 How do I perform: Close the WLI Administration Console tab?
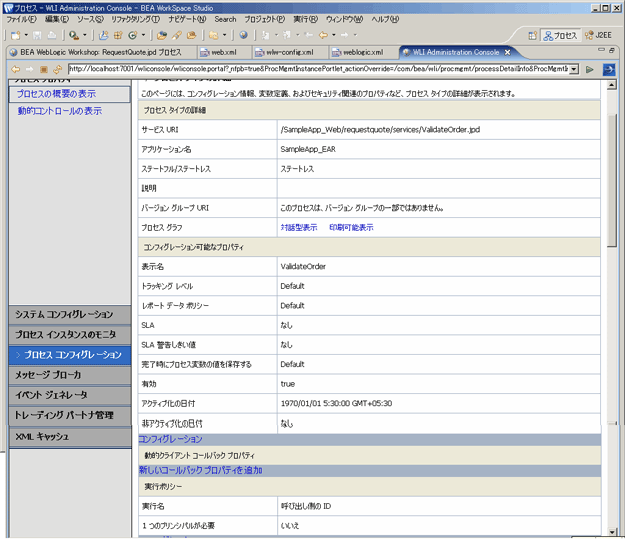[507, 52]
